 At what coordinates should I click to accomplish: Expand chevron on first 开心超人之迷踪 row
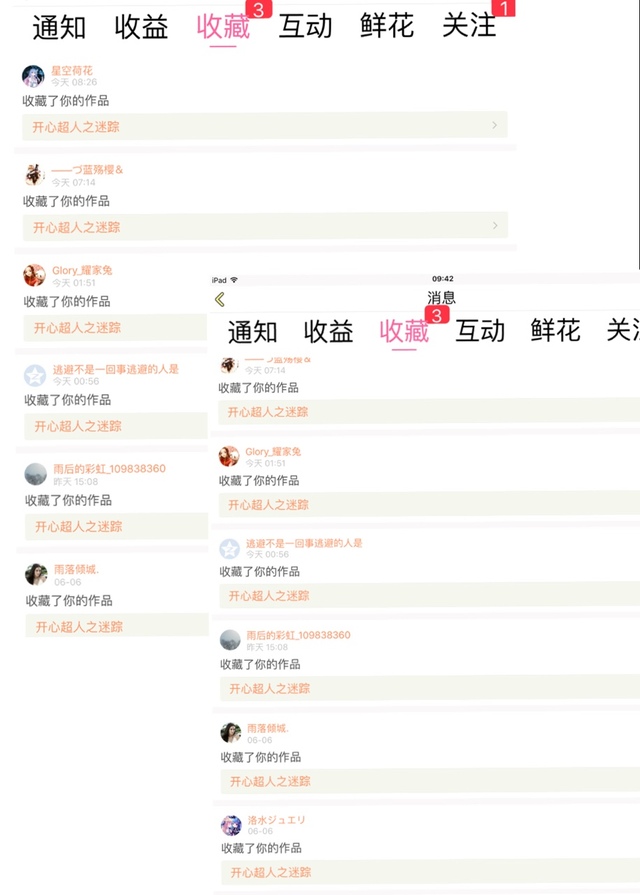(x=494, y=125)
